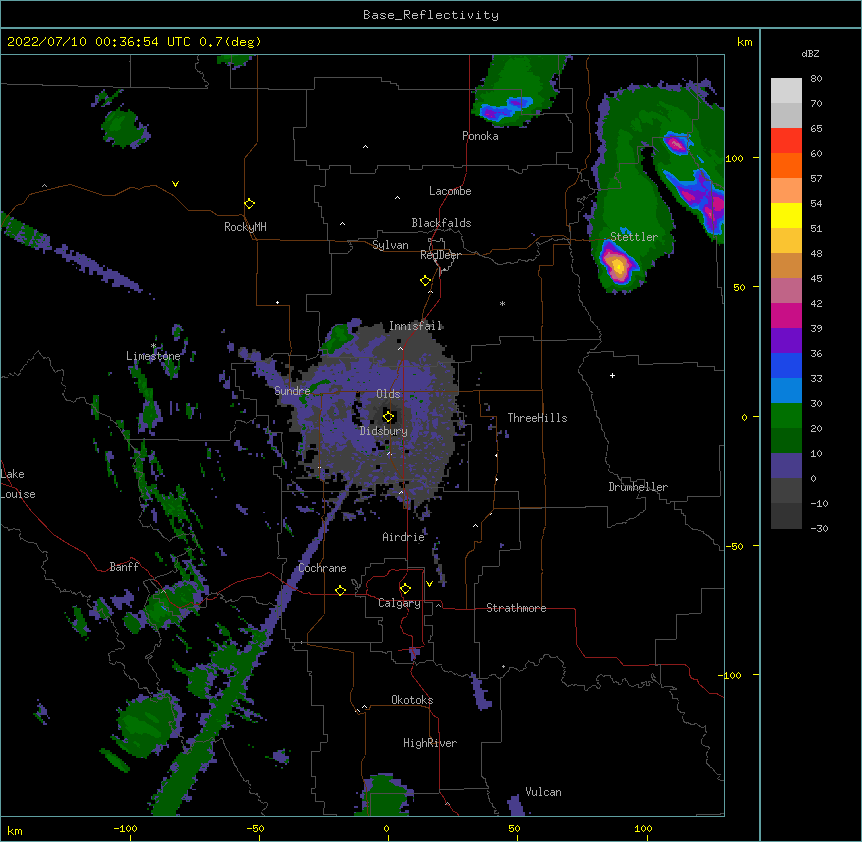Viewport: 862px width, 842px height.
Task: Click the Base_Reflectivity title text
Action: pos(430,15)
